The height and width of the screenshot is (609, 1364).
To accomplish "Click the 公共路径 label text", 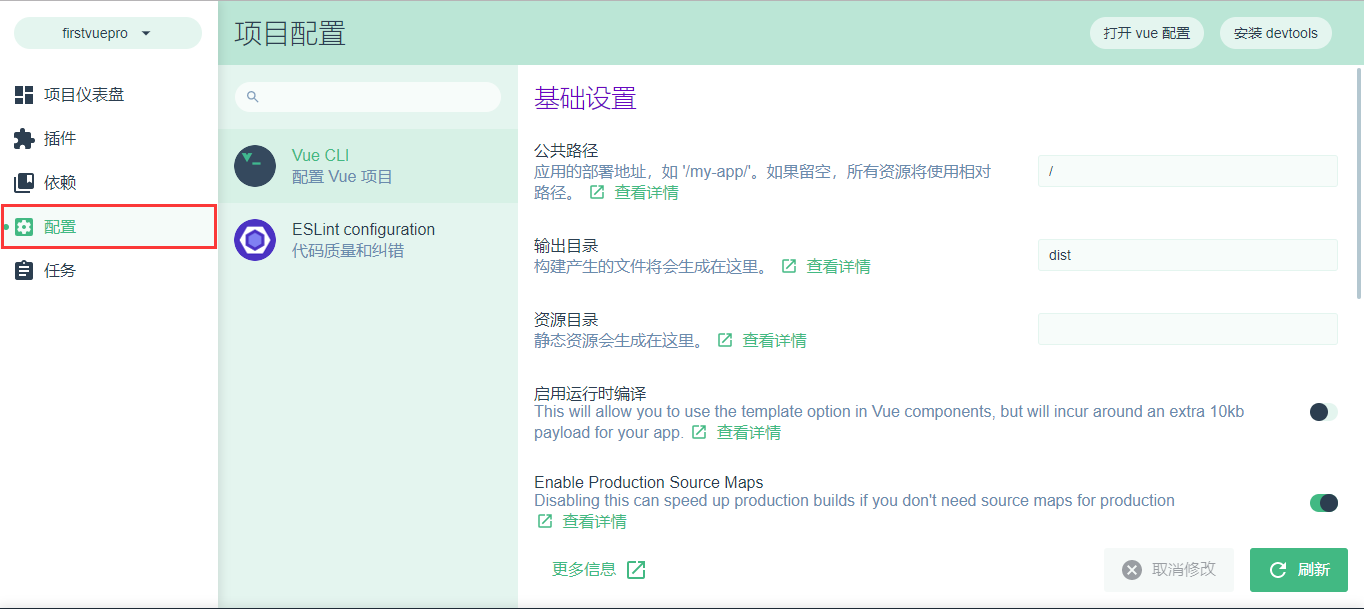I will [x=566, y=151].
